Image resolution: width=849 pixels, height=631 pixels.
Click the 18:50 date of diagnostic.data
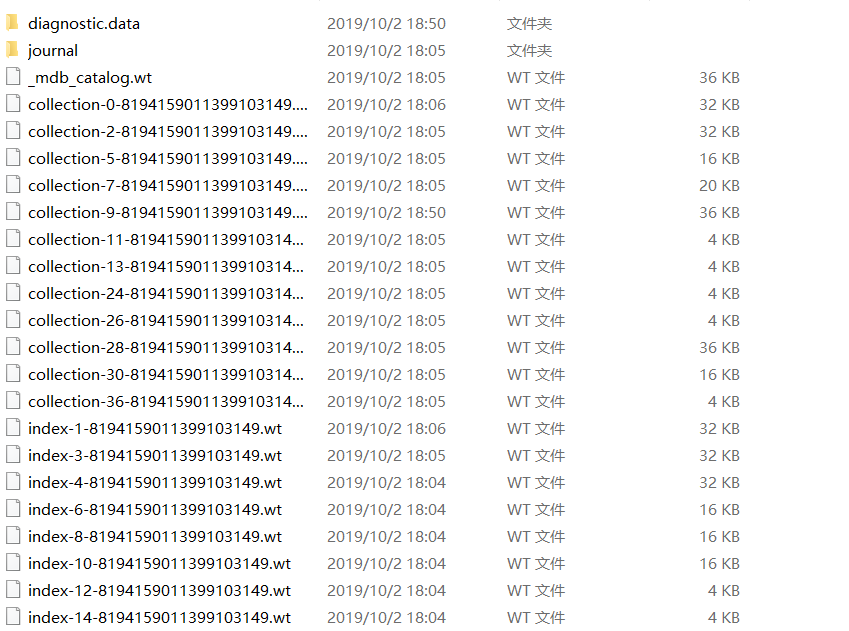coord(387,24)
